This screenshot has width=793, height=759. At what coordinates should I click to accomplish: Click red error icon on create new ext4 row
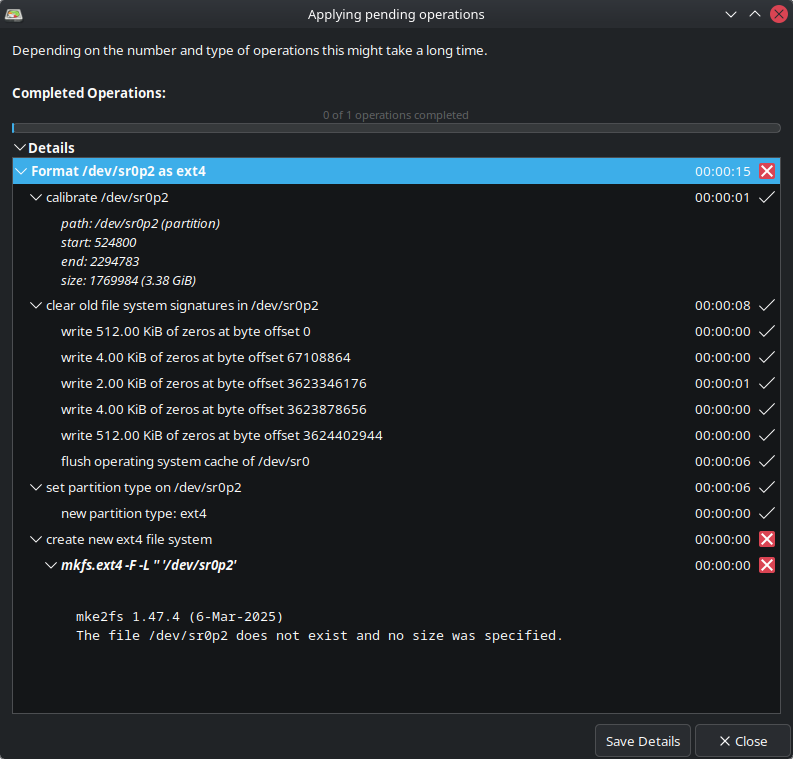pyautogui.click(x=767, y=540)
